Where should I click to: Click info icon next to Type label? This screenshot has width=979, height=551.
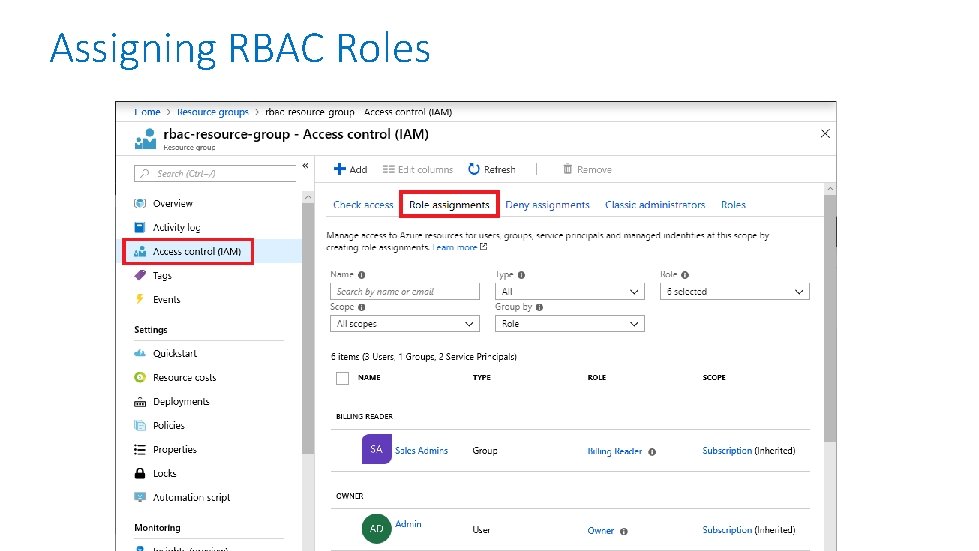(x=521, y=275)
